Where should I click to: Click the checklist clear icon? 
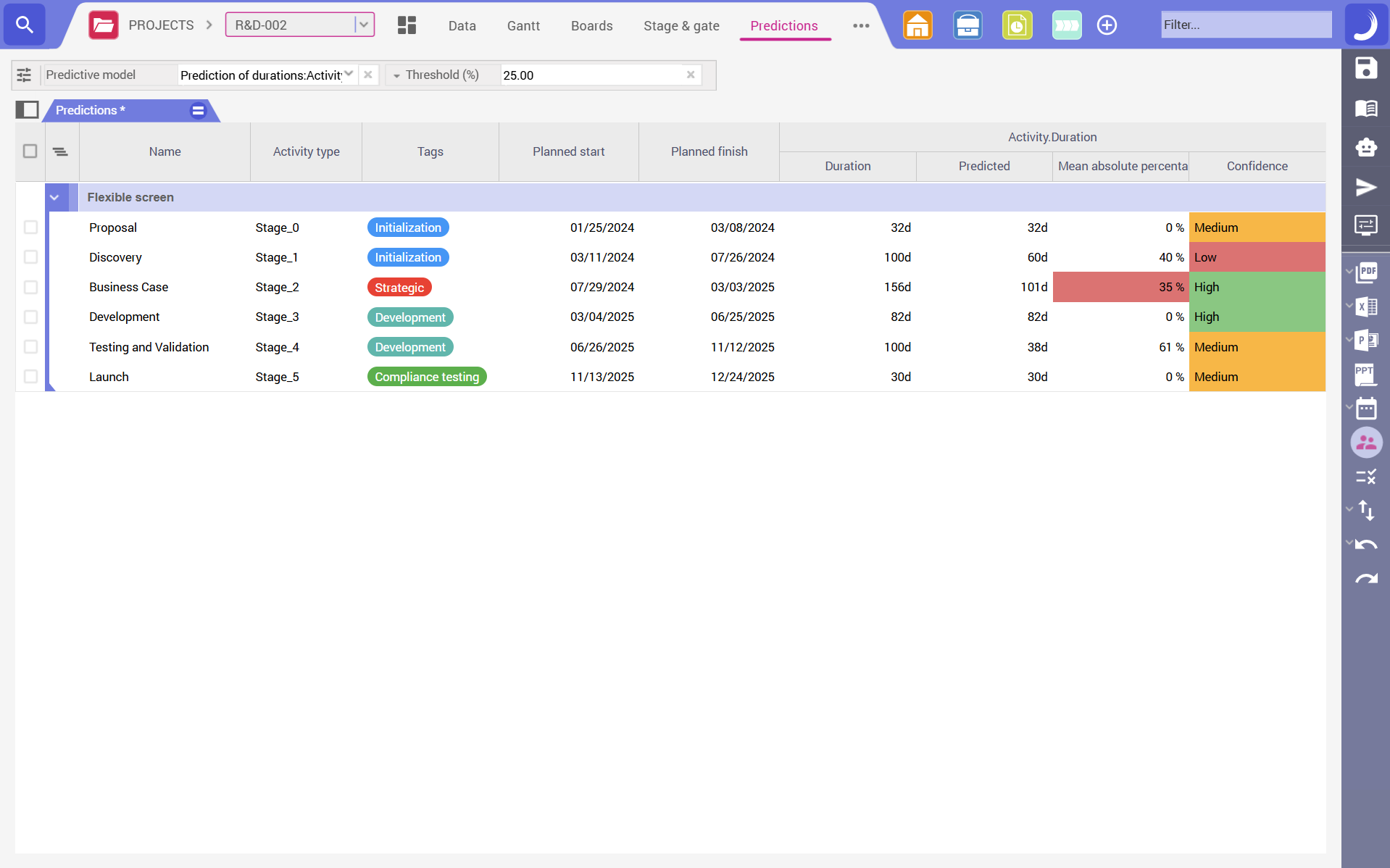coord(1366,477)
